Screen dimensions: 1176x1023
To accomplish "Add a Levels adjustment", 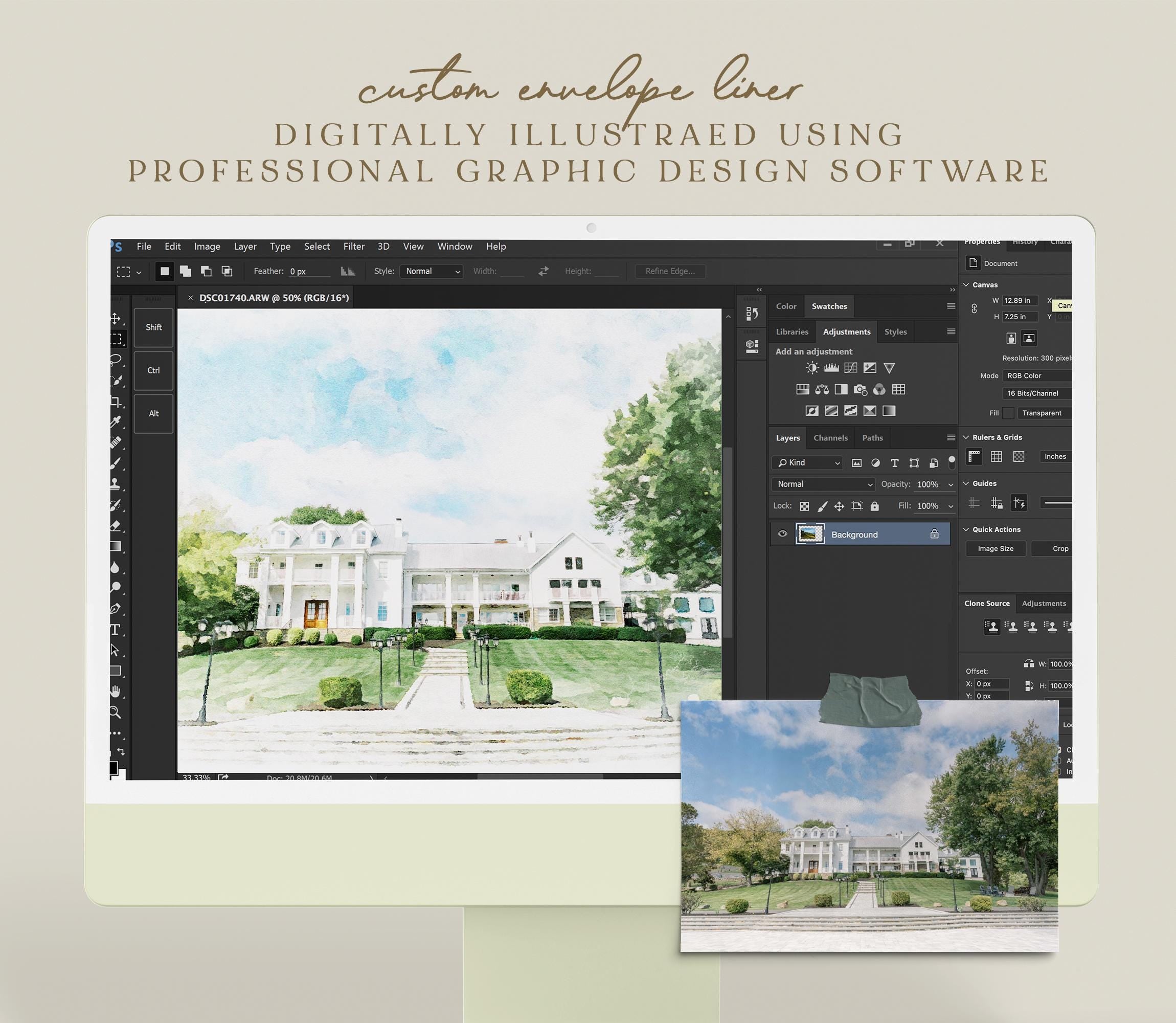I will 831,368.
